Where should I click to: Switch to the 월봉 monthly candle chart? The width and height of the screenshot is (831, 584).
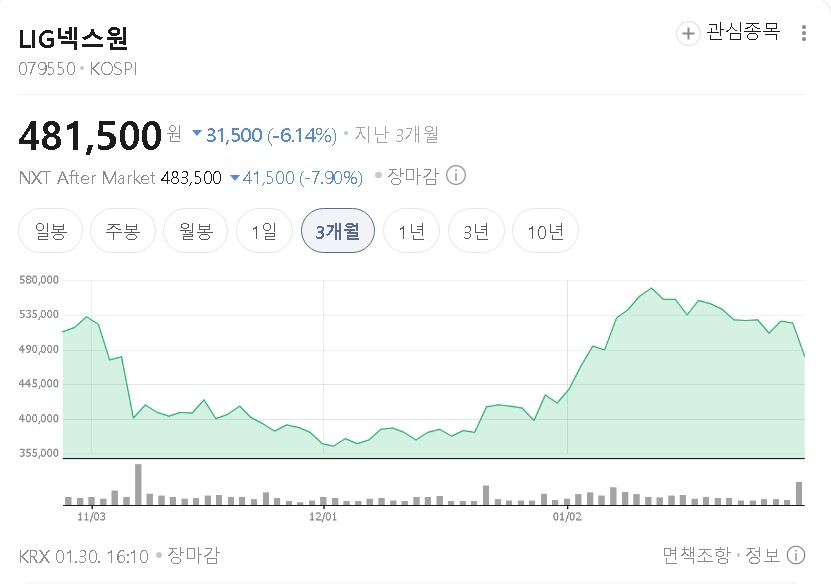(x=188, y=232)
